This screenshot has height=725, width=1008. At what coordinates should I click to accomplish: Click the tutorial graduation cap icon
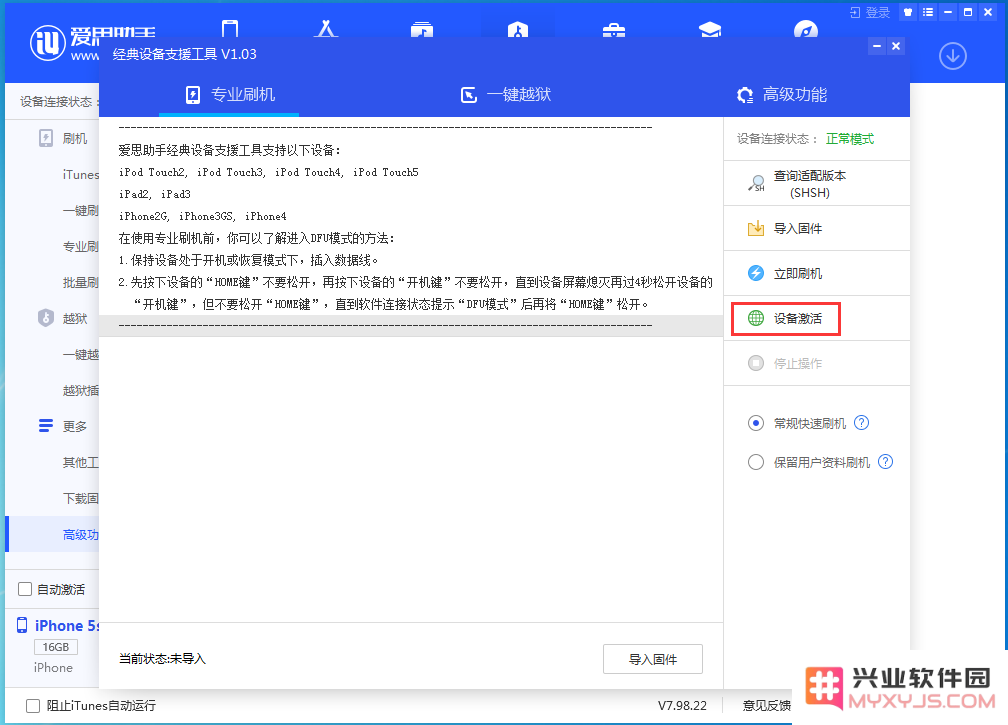710,30
